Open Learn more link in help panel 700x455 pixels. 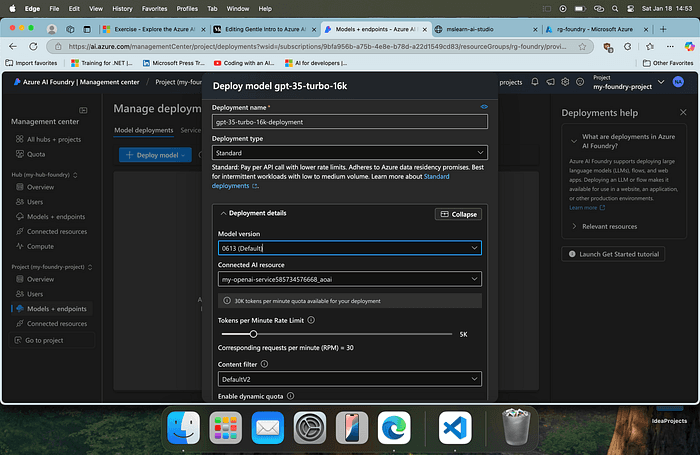point(587,208)
